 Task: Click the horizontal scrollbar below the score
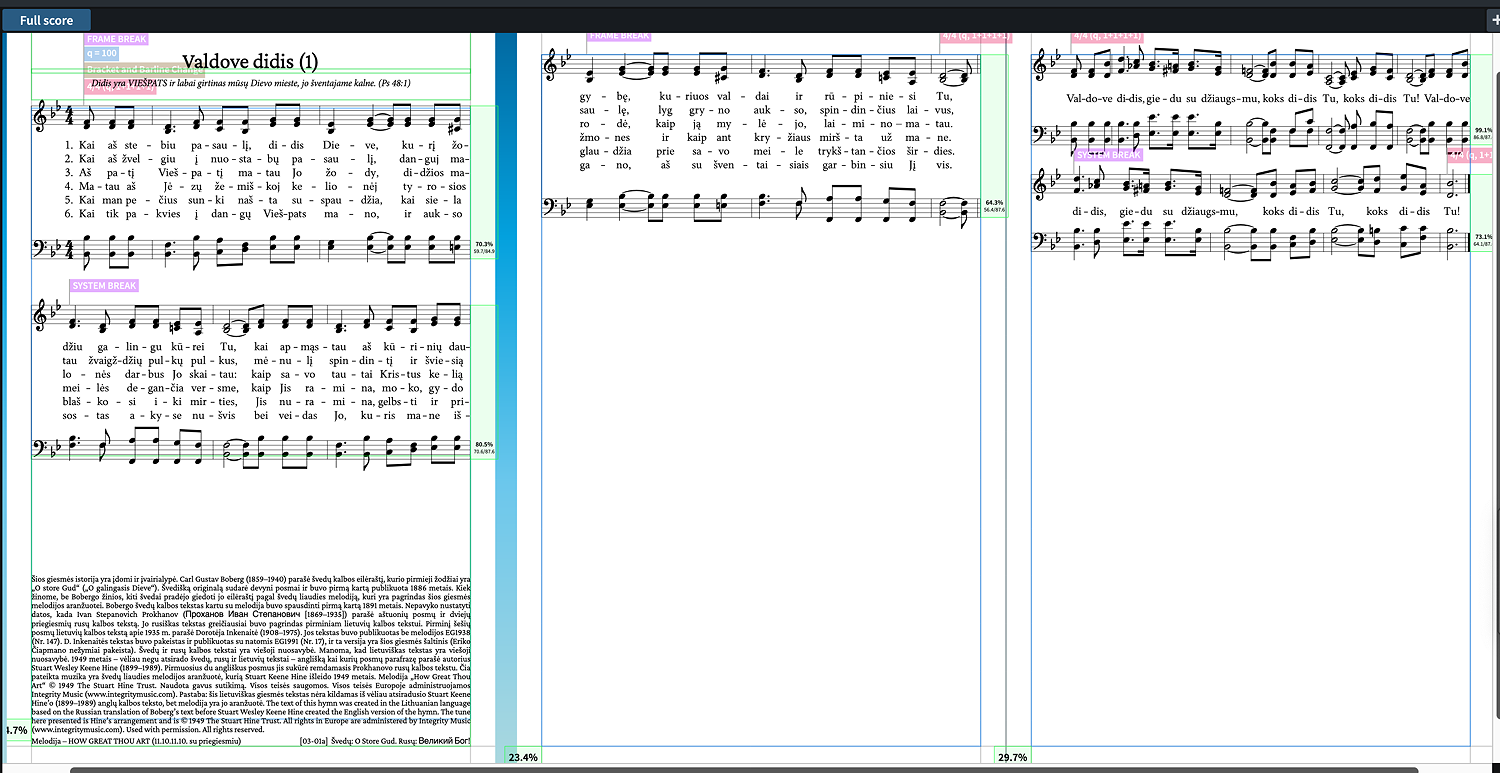click(743, 770)
